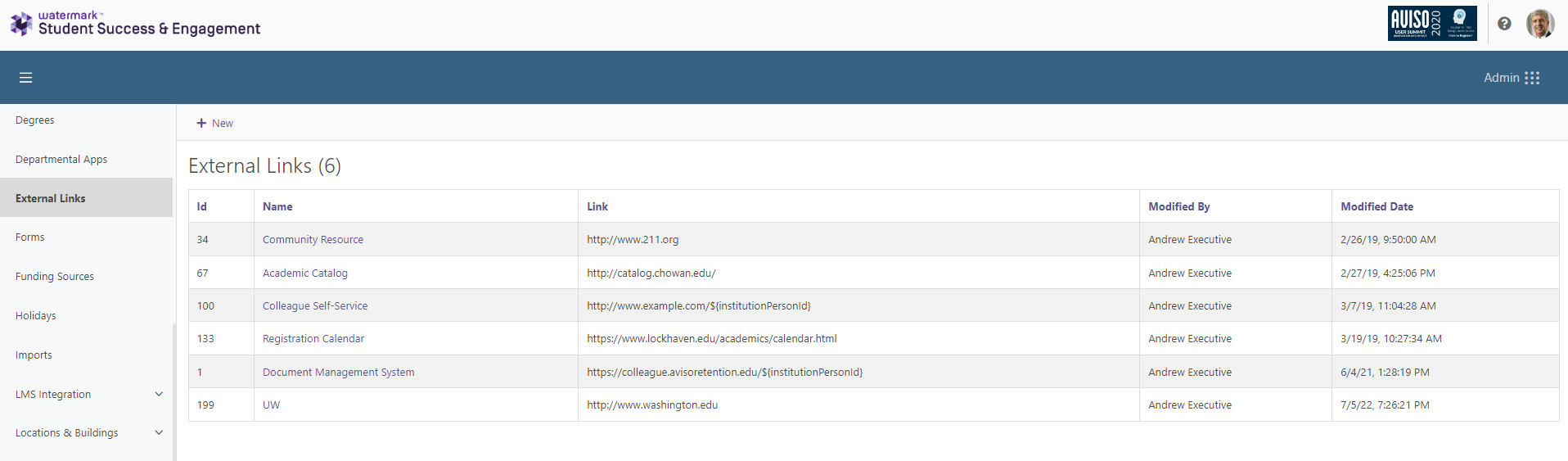The image size is (1568, 461).
Task: Select External Links sidebar item
Action: coord(86,198)
